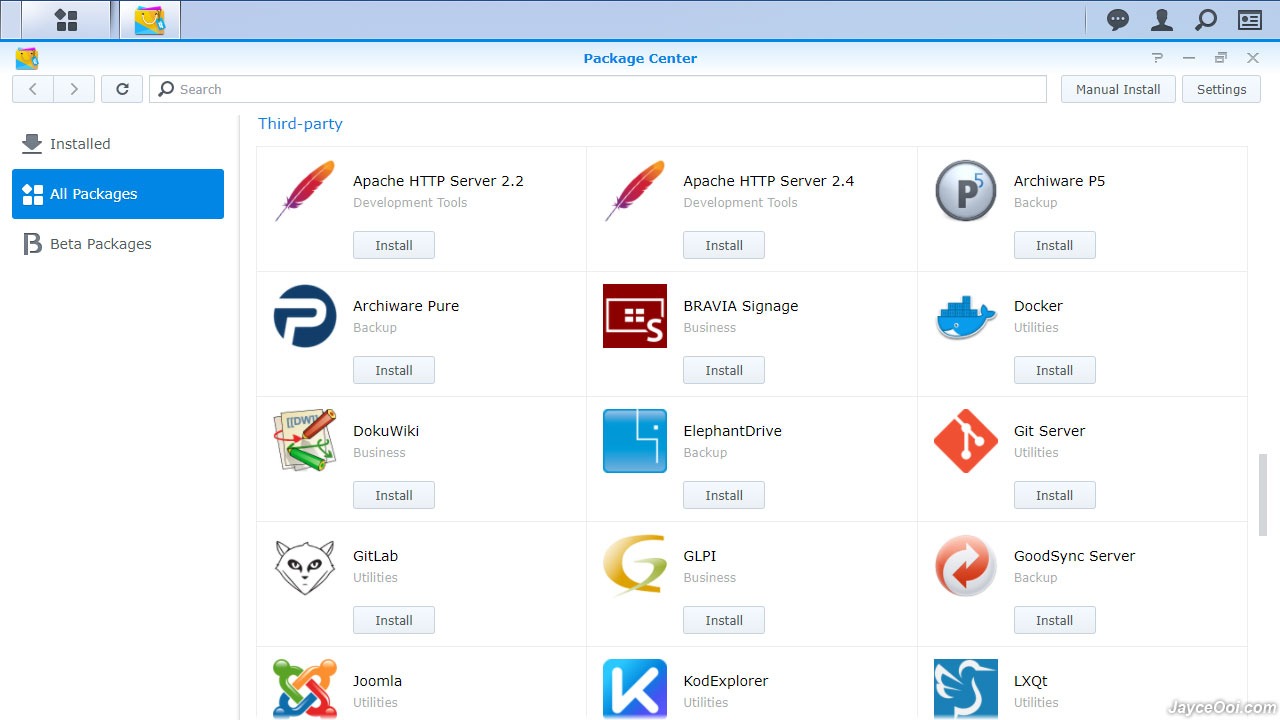Open the KodExplorer package title
1280x720 pixels.
click(726, 681)
